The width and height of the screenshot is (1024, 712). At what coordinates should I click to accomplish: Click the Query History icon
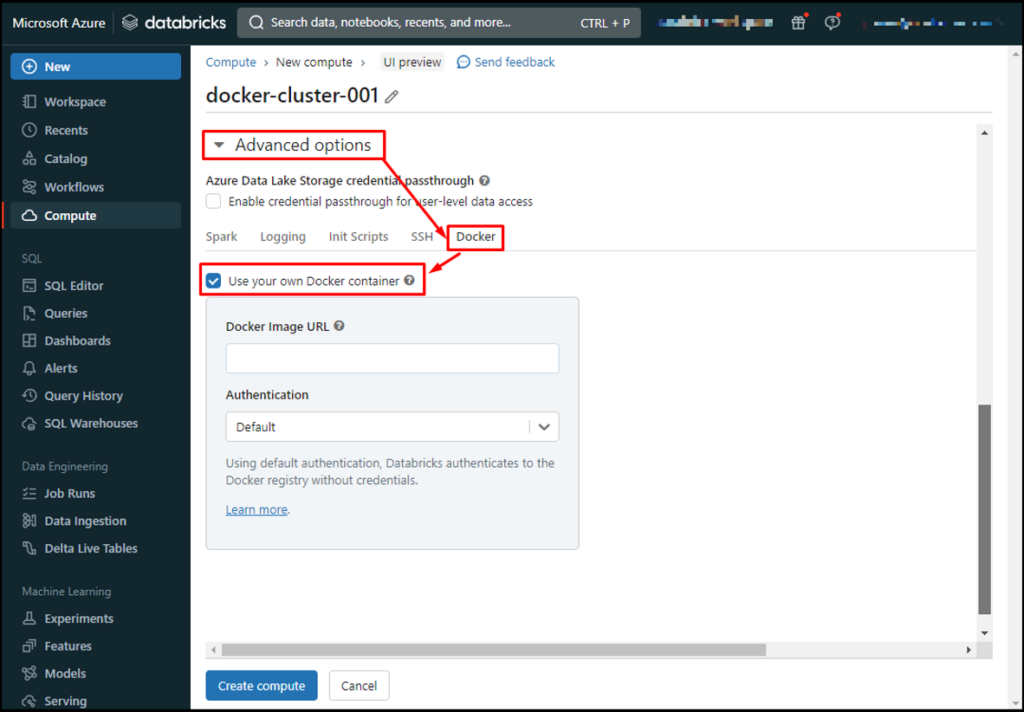(29, 396)
